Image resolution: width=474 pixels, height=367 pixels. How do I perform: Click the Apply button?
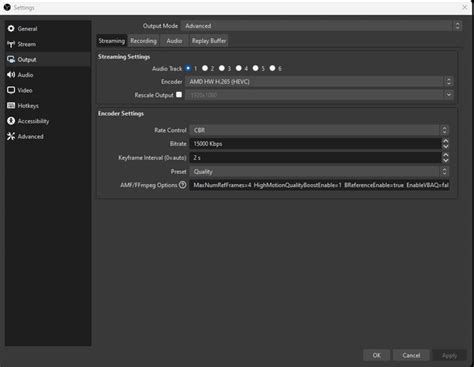pos(449,356)
